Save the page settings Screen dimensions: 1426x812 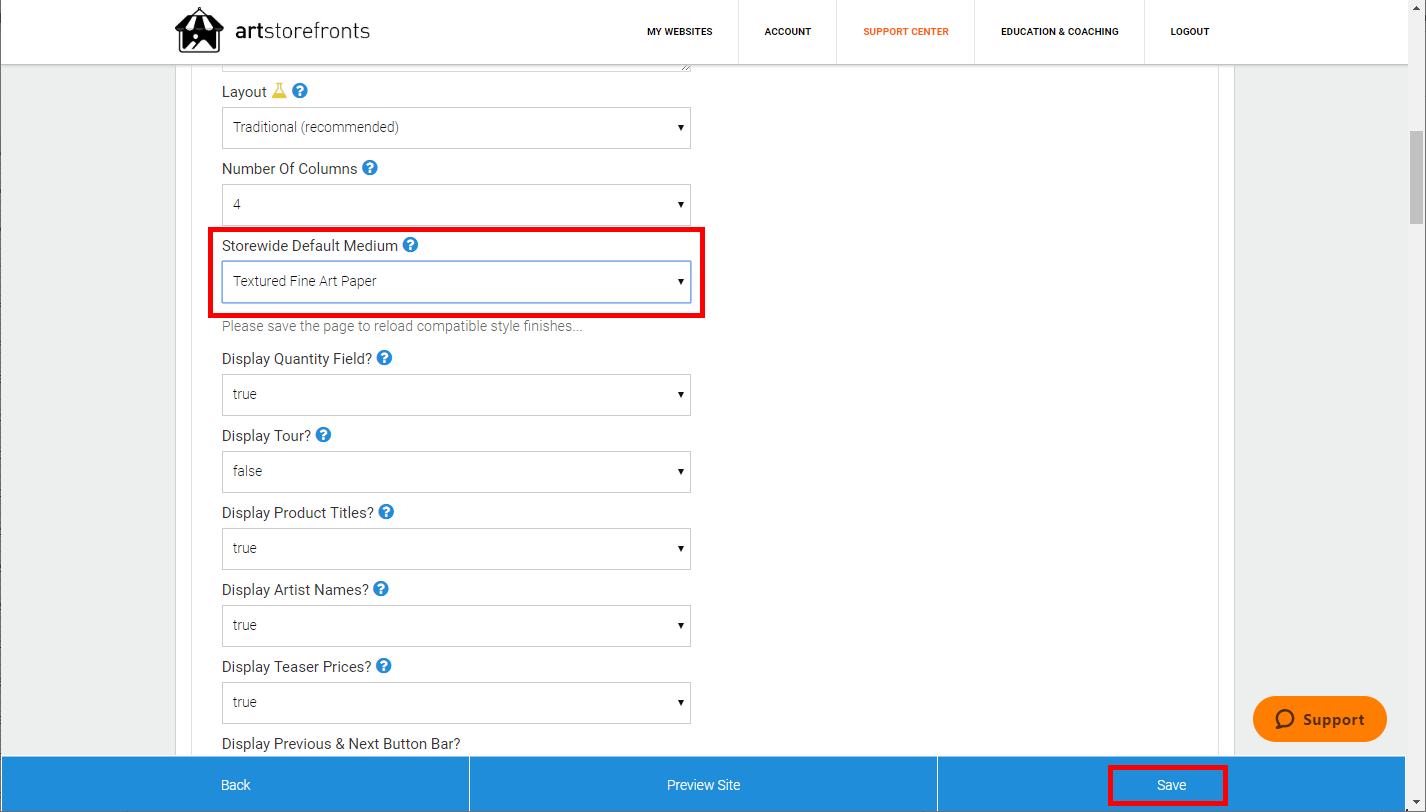point(1171,785)
